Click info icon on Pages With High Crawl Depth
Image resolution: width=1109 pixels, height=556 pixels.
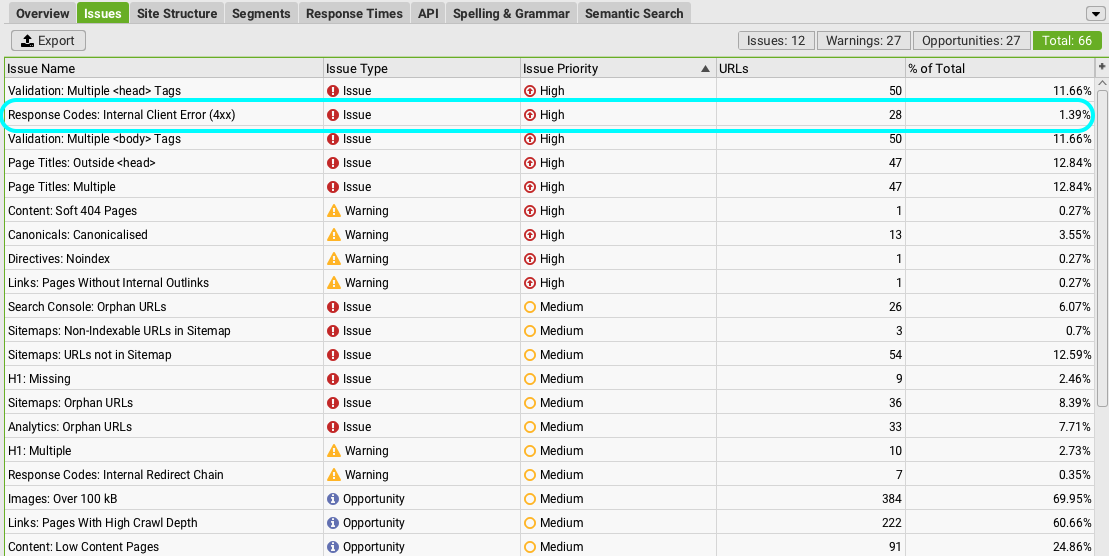pos(333,523)
